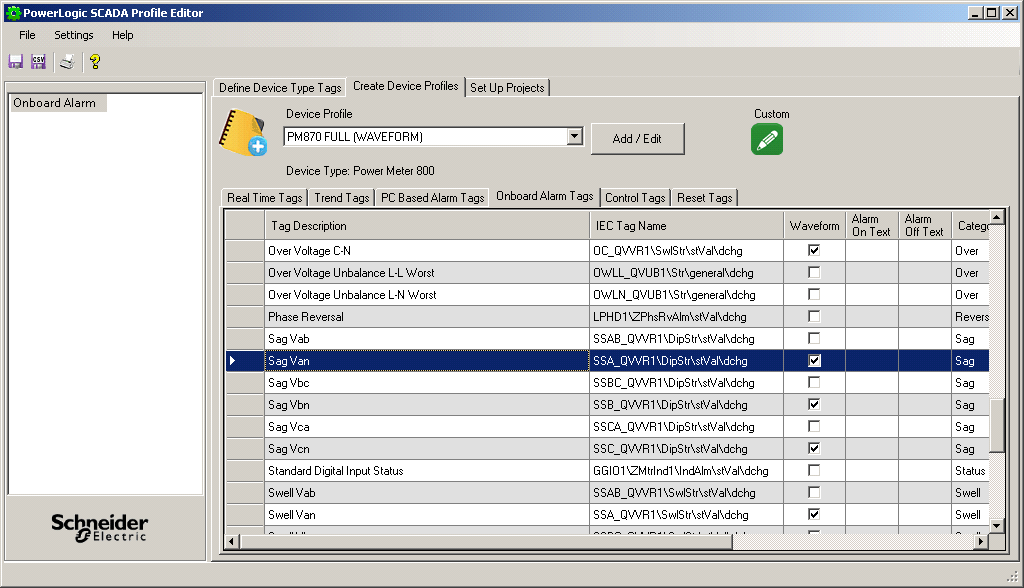Check Waveform box for Sag Vbc
The width and height of the screenshot is (1024, 588).
point(814,382)
